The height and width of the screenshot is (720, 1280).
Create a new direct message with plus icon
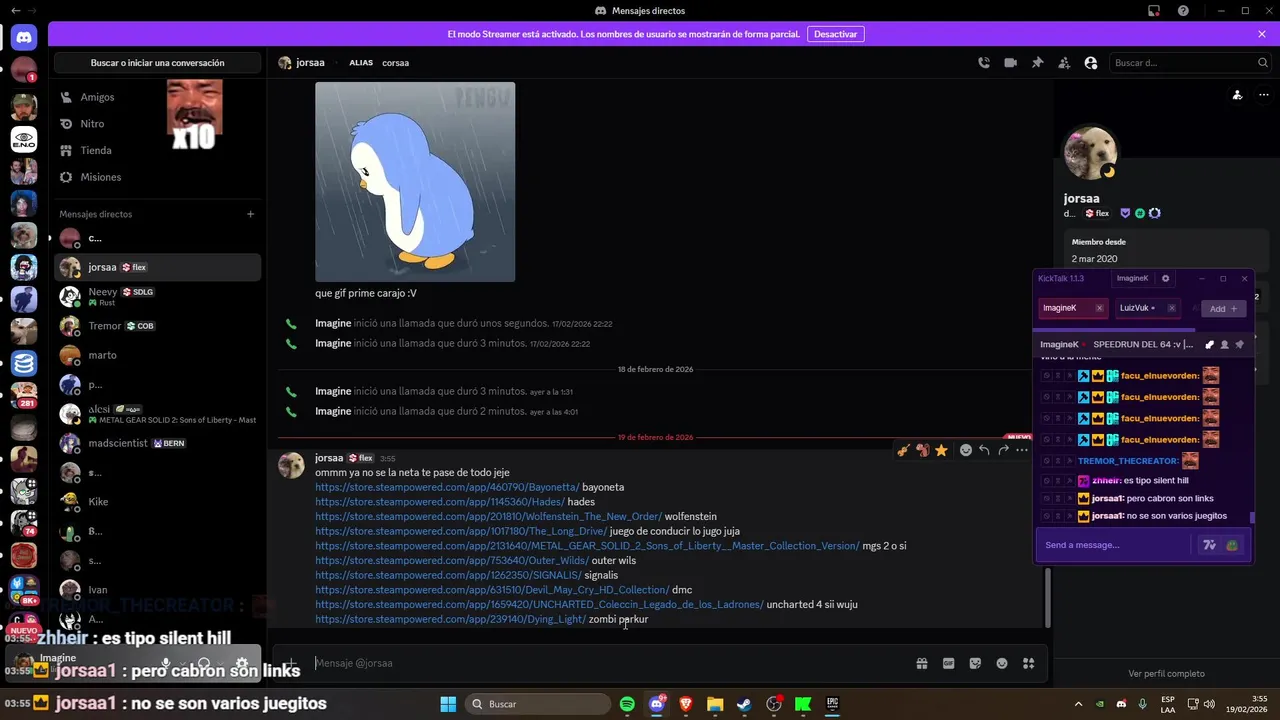[x=250, y=214]
